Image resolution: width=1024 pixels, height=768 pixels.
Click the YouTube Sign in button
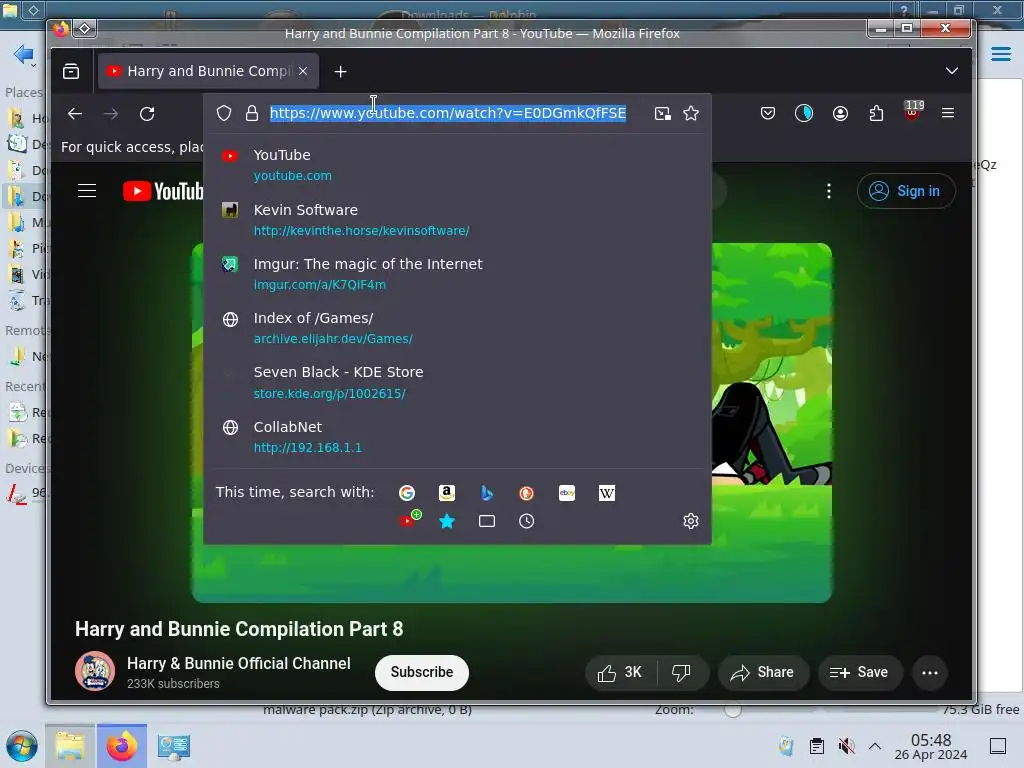click(906, 191)
